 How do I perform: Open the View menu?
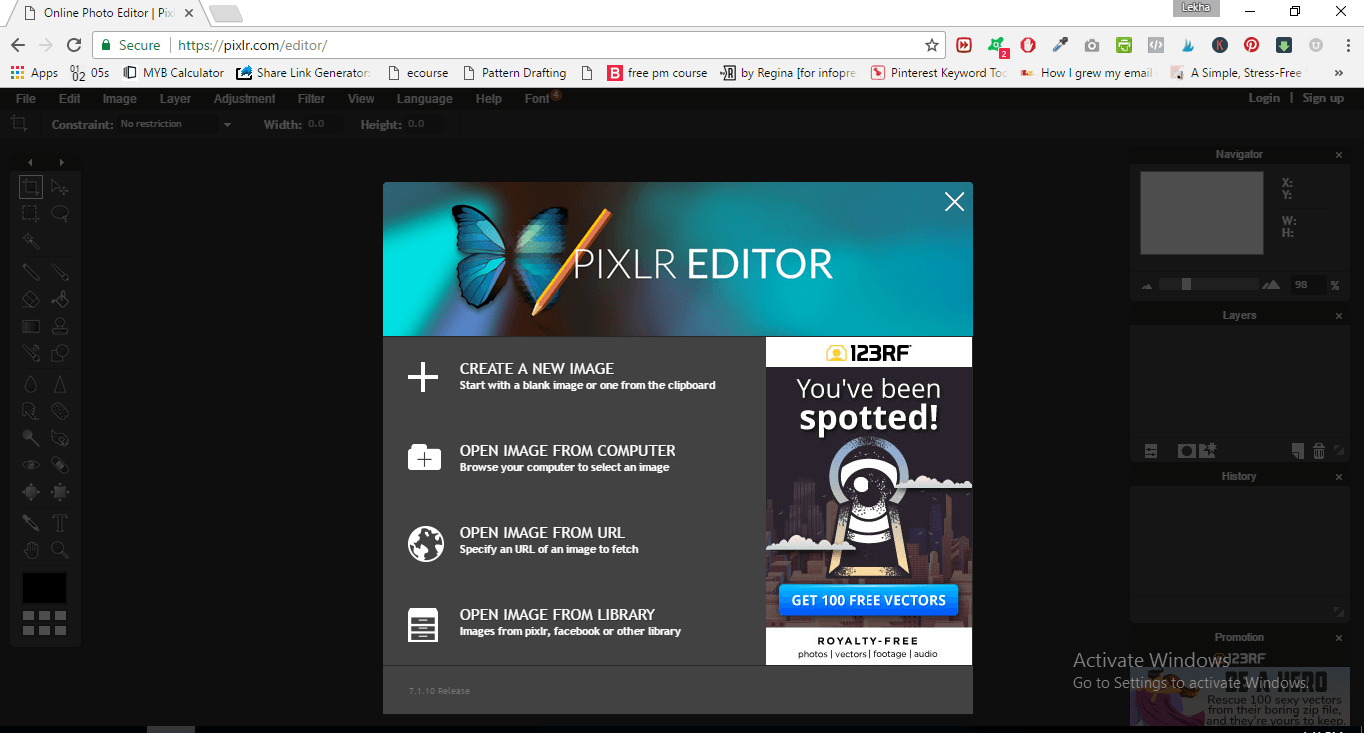tap(361, 98)
